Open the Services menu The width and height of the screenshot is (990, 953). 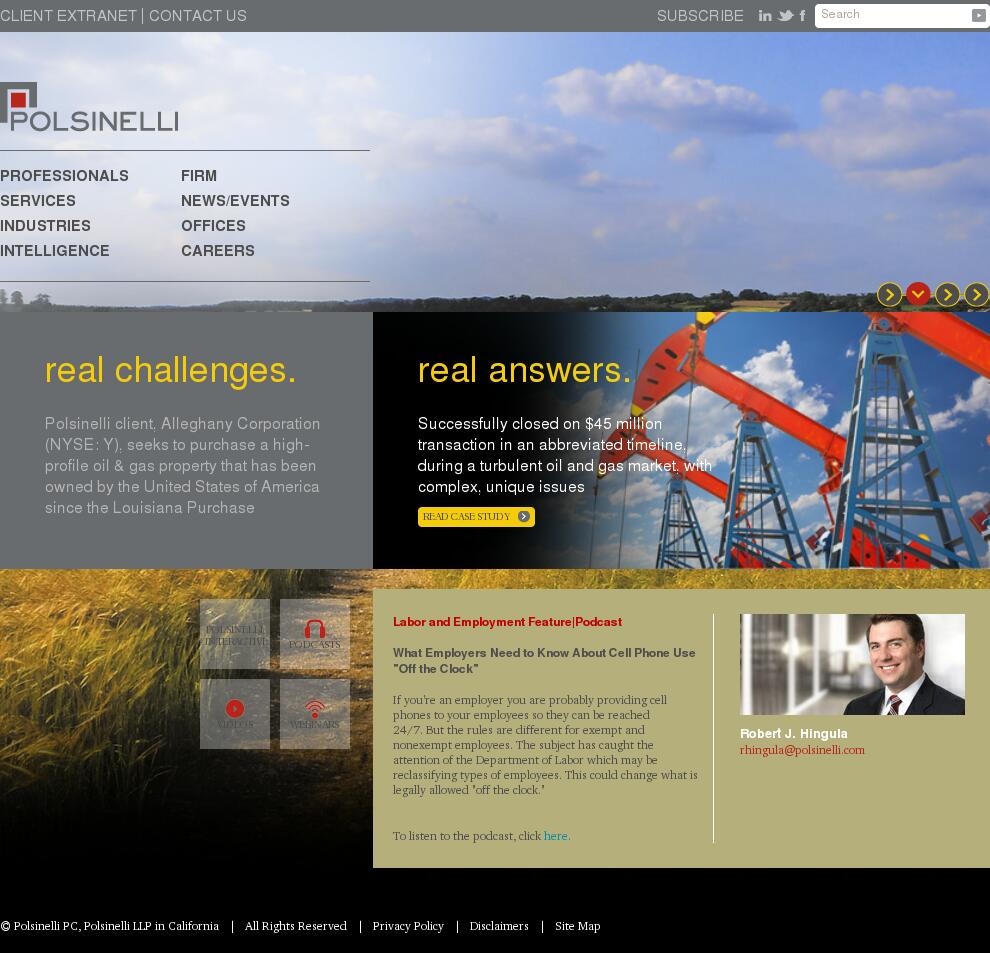click(38, 201)
